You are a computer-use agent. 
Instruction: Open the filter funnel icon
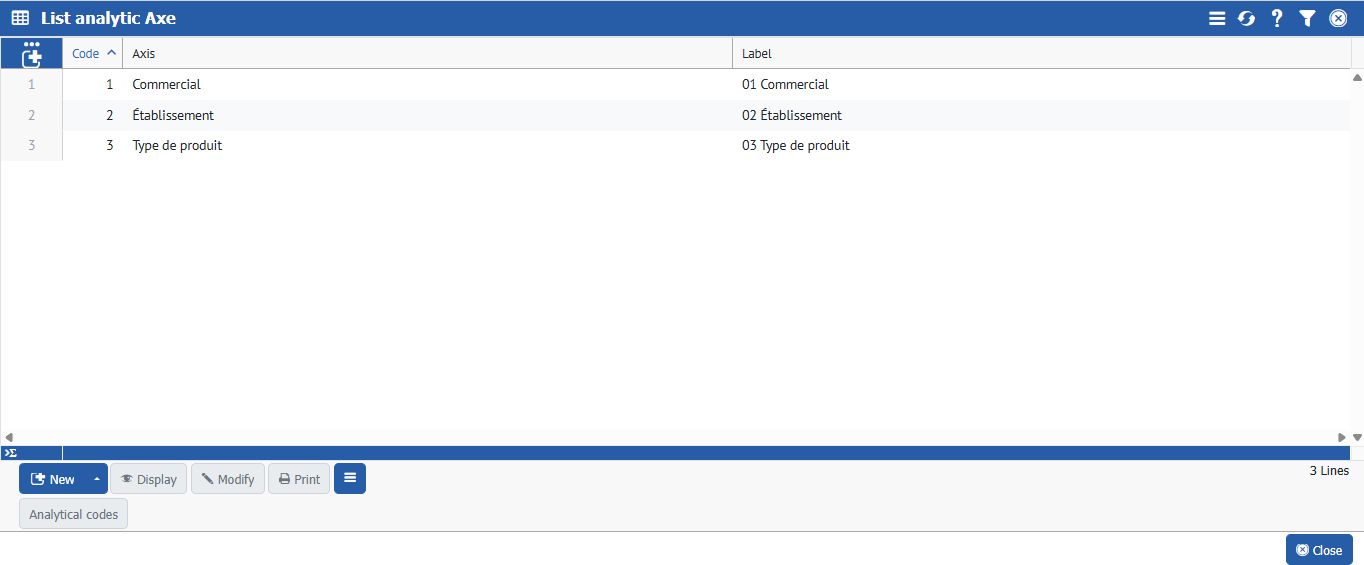coord(1307,18)
